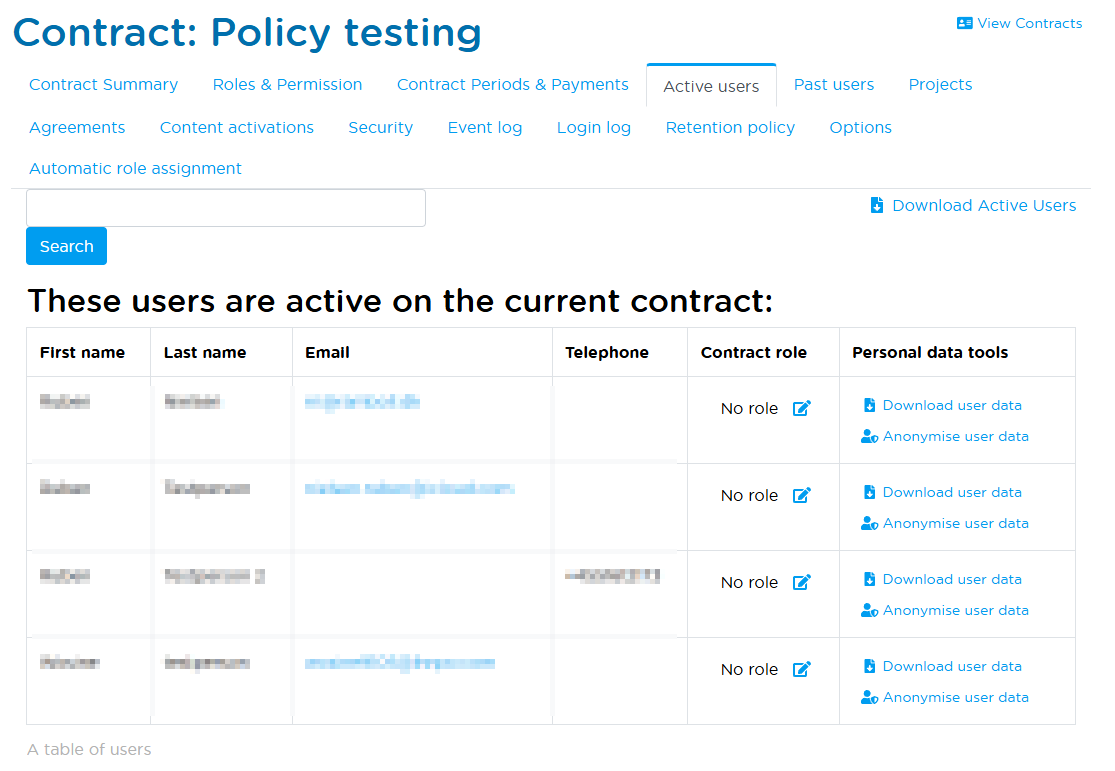The image size is (1115, 771).
Task: Open the Past users tab
Action: 833,85
